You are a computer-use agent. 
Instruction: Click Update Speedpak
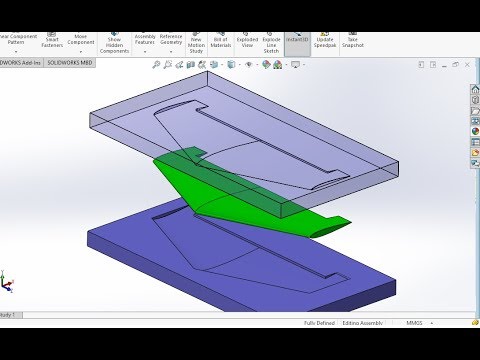[x=325, y=40]
